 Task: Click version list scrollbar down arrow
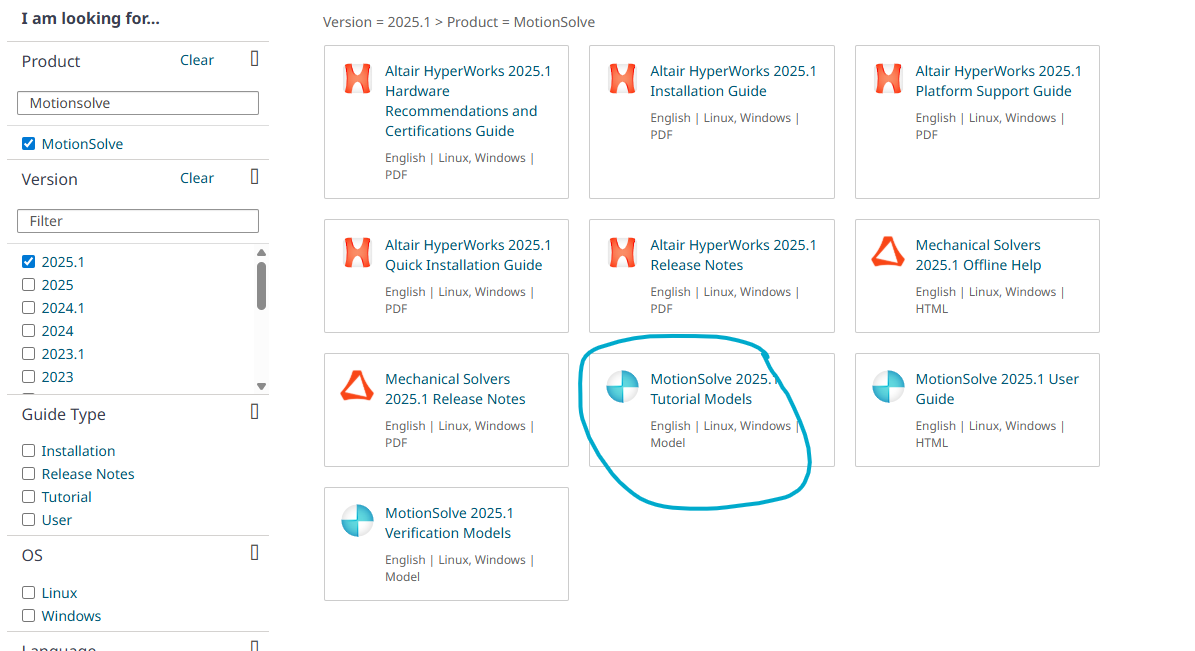261,386
